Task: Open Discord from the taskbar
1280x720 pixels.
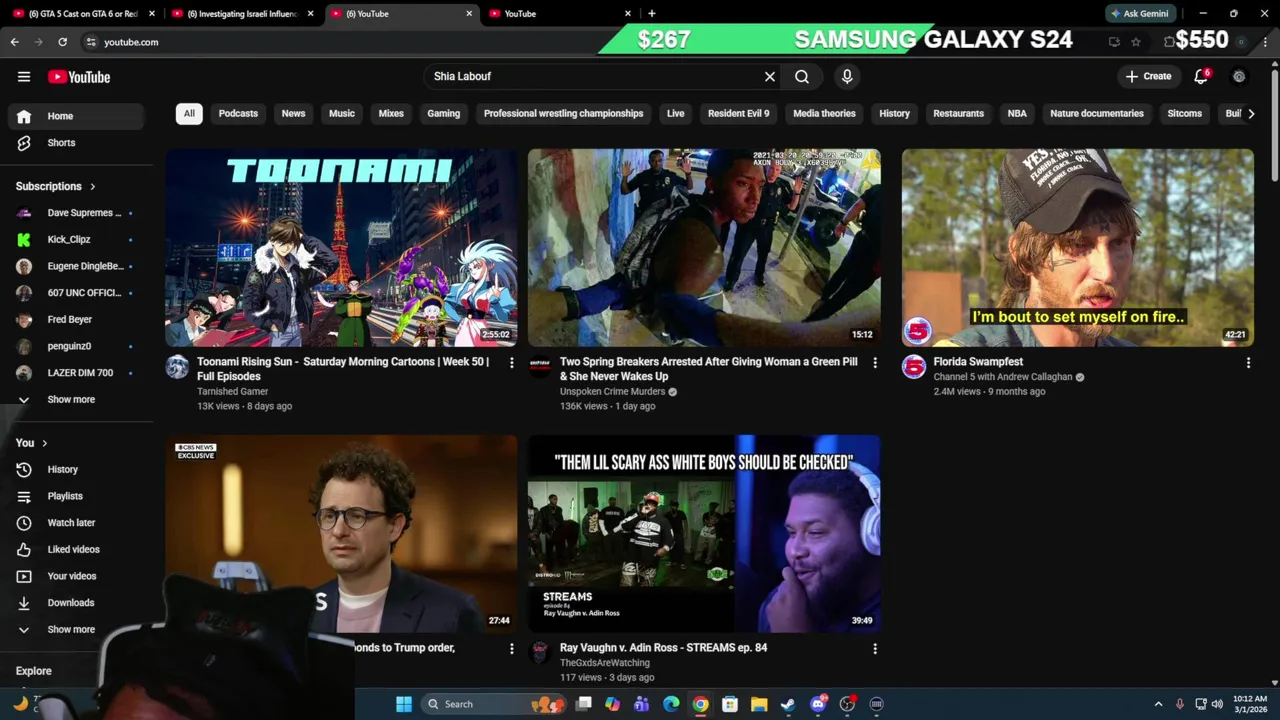Action: [x=818, y=704]
